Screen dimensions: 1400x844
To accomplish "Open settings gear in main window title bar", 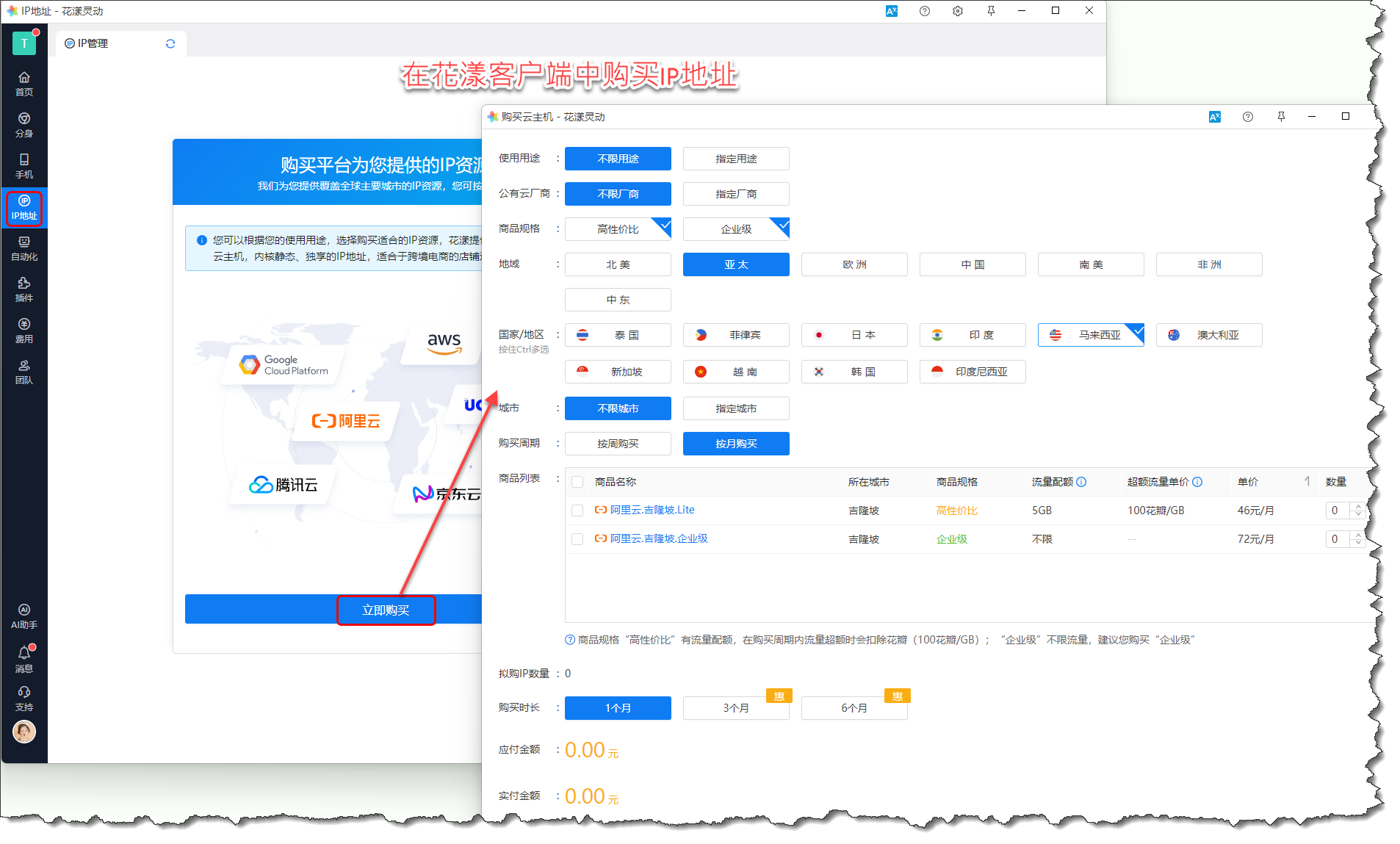I will coord(958,11).
